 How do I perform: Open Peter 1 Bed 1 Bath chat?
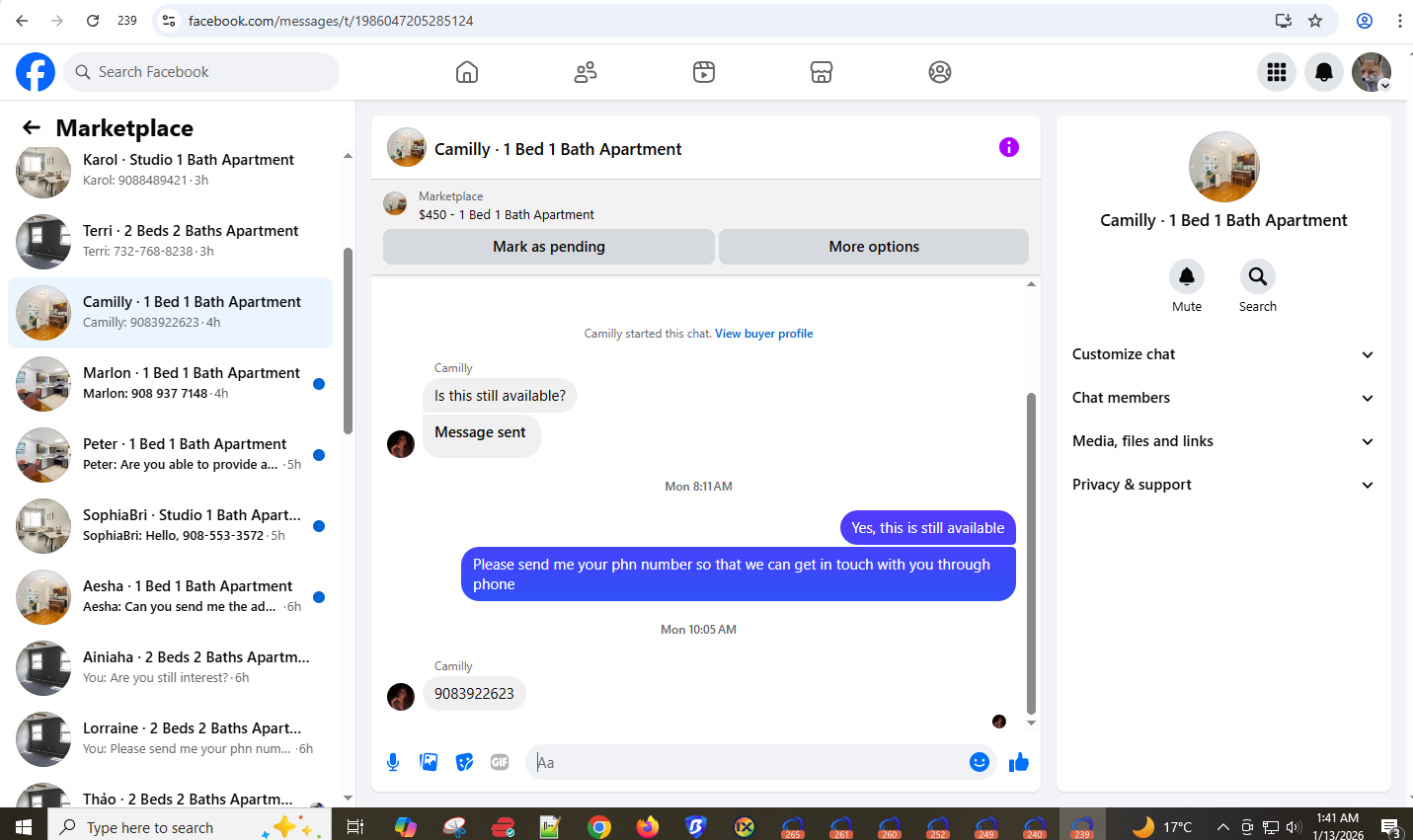tap(170, 455)
